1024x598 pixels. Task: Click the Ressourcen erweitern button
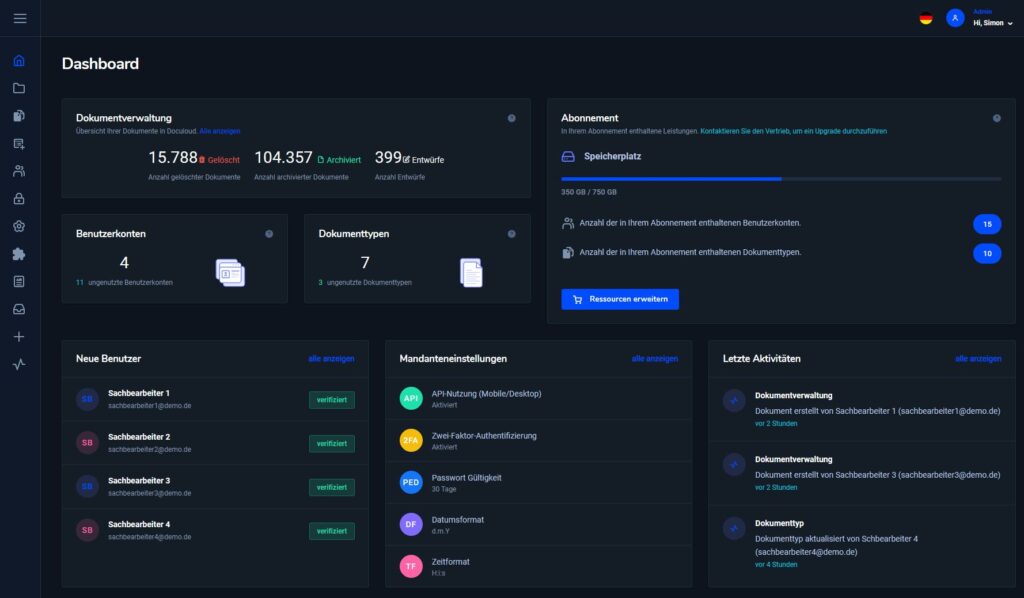tap(620, 299)
